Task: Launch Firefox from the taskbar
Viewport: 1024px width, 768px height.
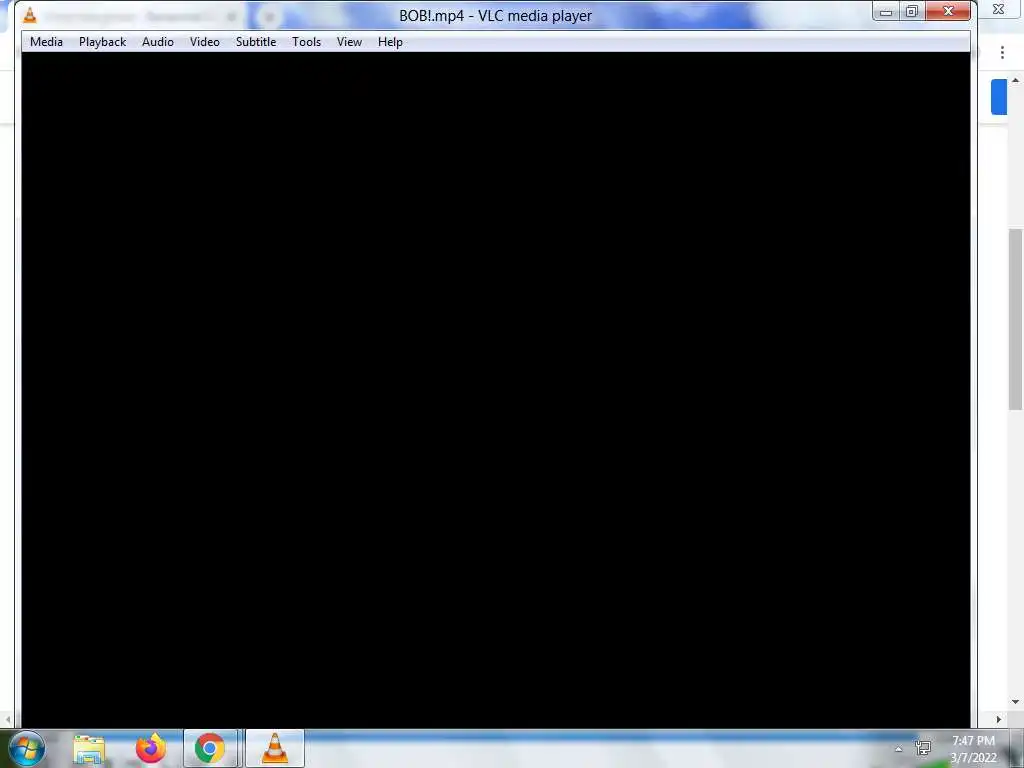Action: pyautogui.click(x=150, y=748)
